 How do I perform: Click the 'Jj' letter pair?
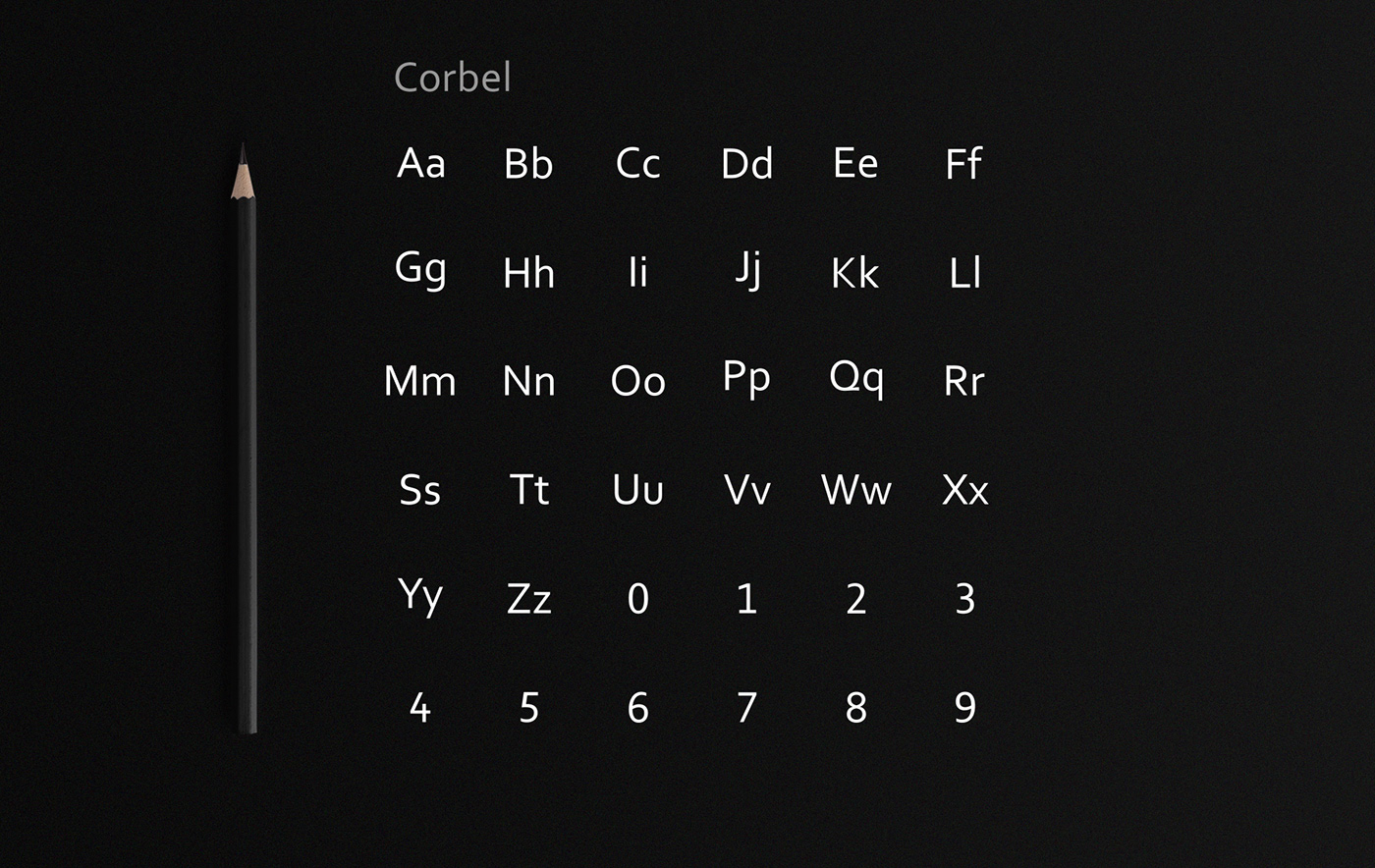coord(747,268)
